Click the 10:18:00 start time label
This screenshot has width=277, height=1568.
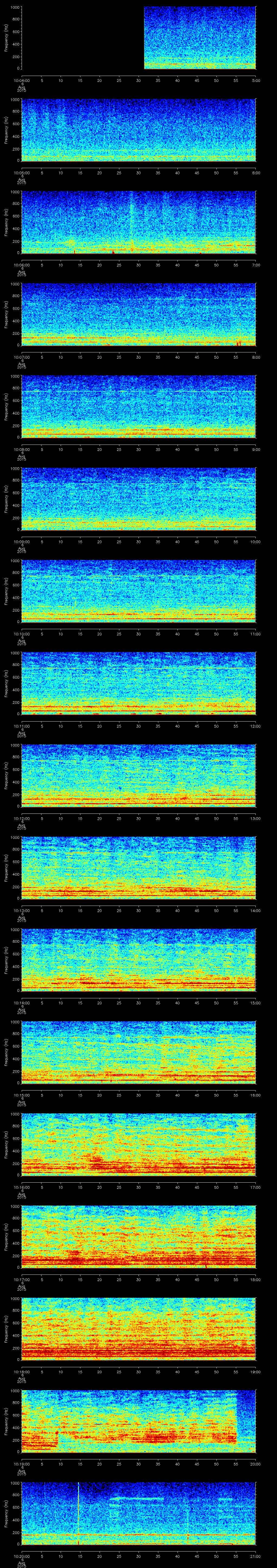pos(21,1372)
